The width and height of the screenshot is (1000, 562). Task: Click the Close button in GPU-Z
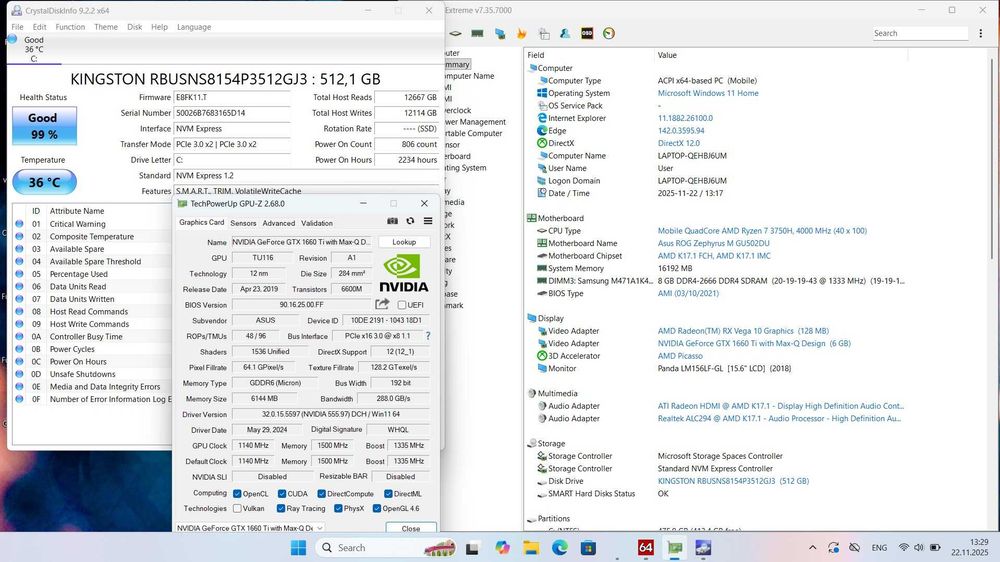[x=411, y=528]
